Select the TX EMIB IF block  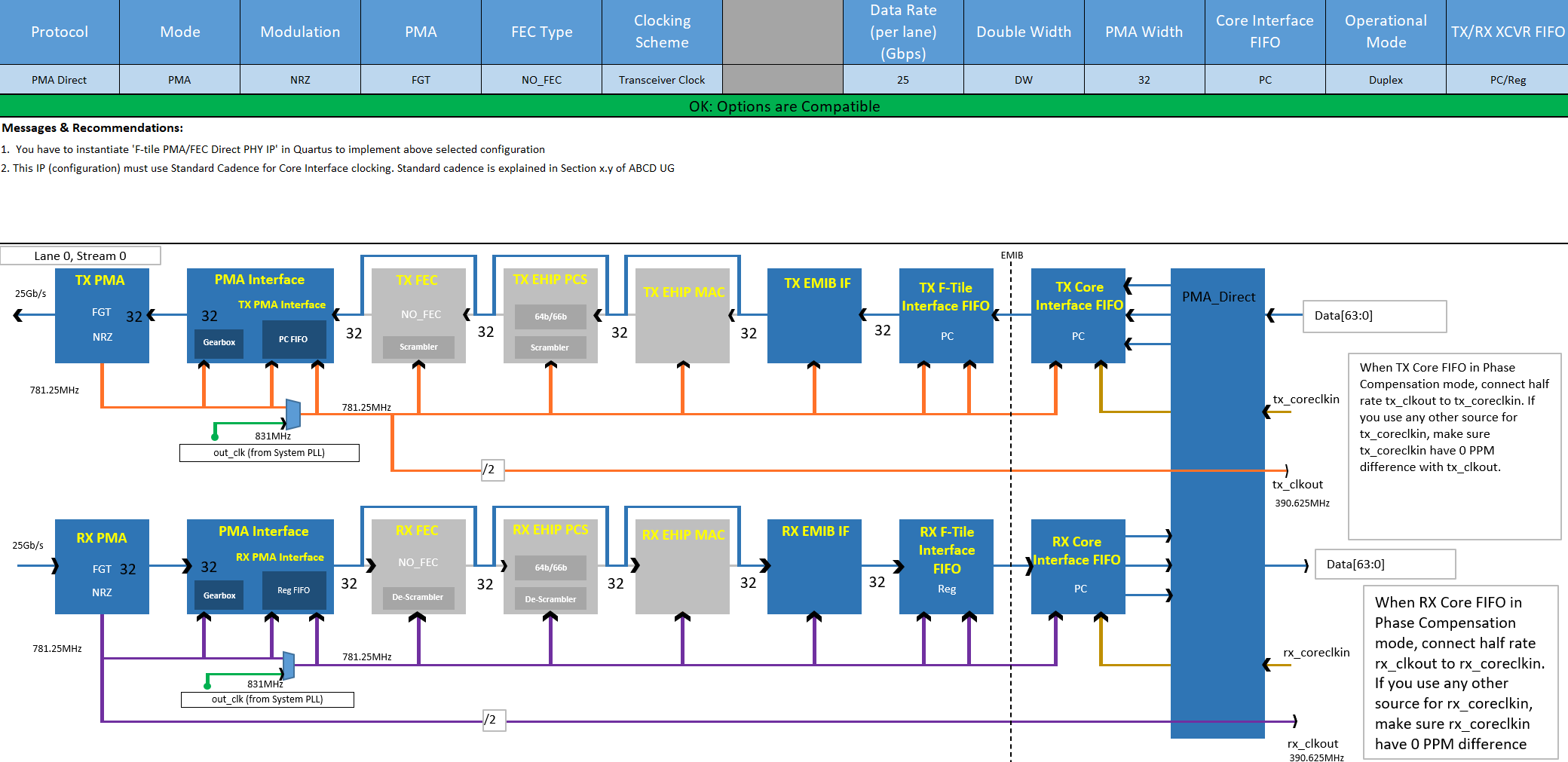814,317
